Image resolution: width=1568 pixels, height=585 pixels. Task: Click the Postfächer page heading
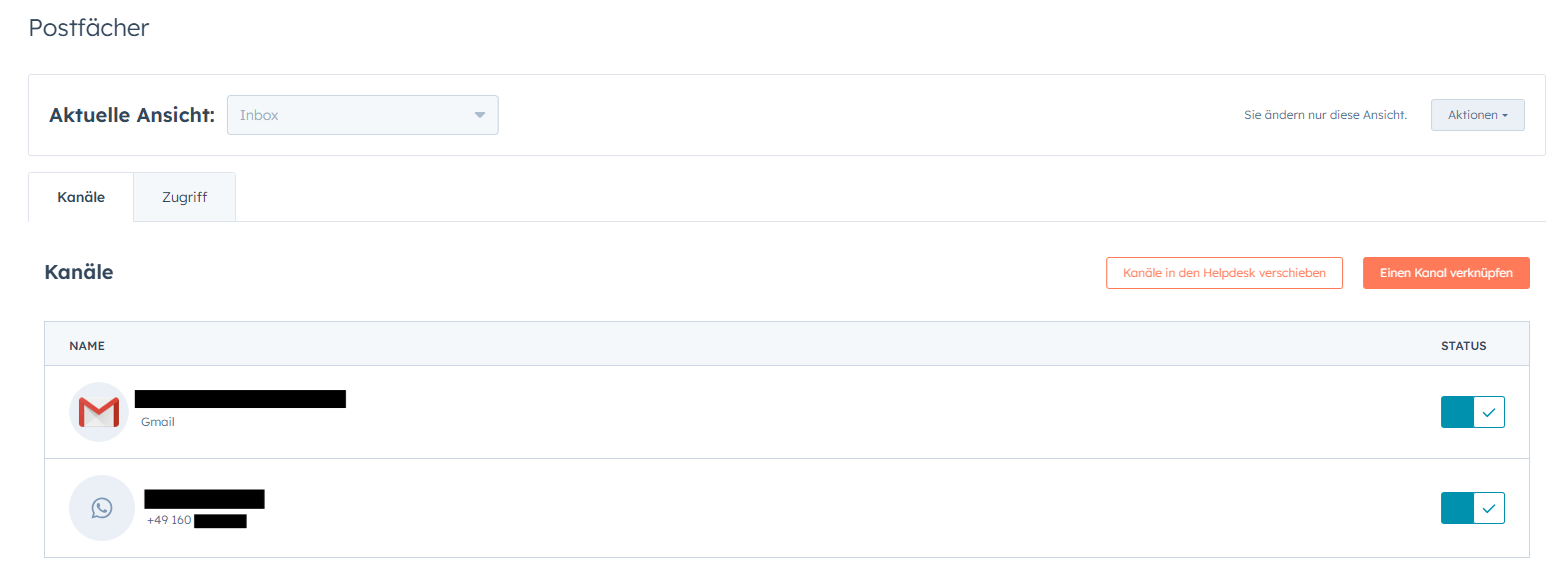click(89, 28)
